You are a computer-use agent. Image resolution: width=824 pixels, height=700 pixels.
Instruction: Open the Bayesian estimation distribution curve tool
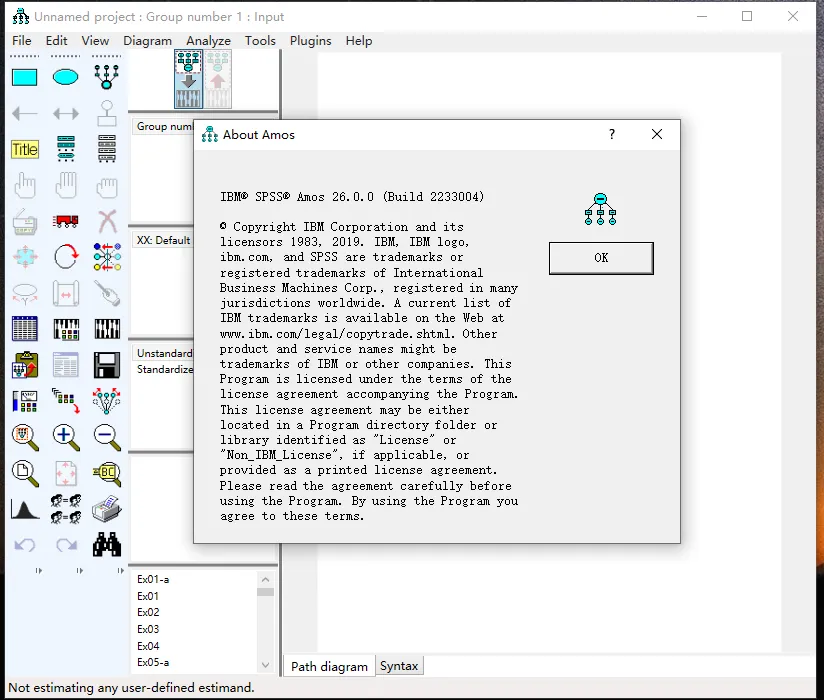[25, 510]
